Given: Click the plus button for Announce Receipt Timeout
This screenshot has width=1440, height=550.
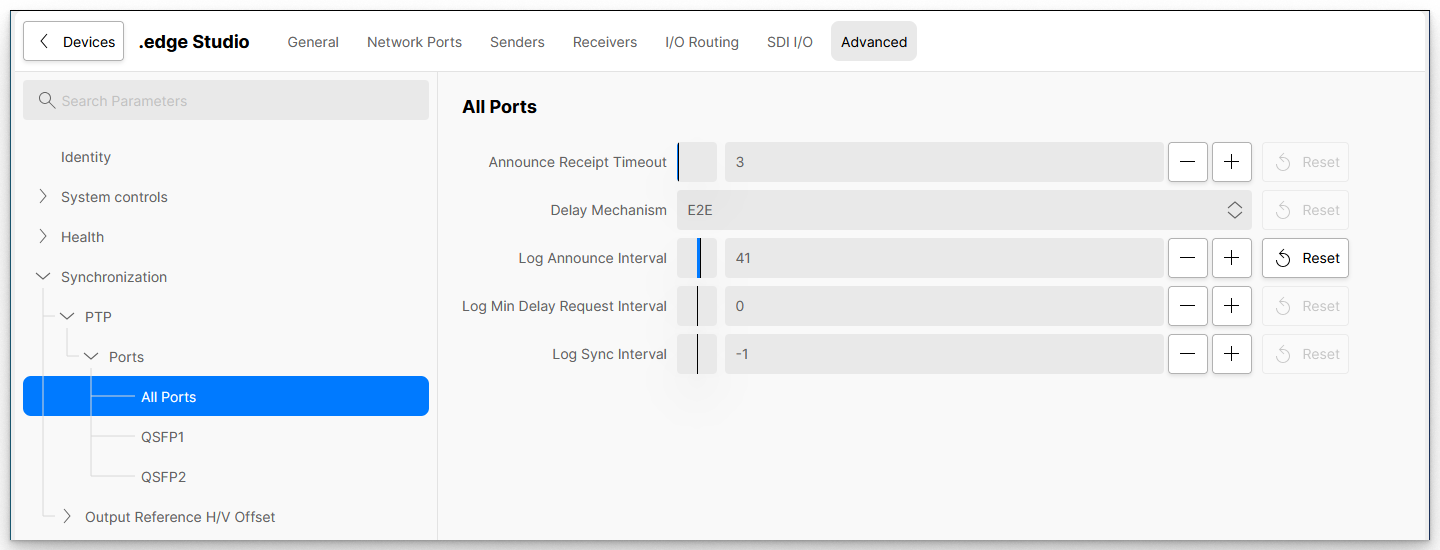Looking at the screenshot, I should [x=1231, y=162].
